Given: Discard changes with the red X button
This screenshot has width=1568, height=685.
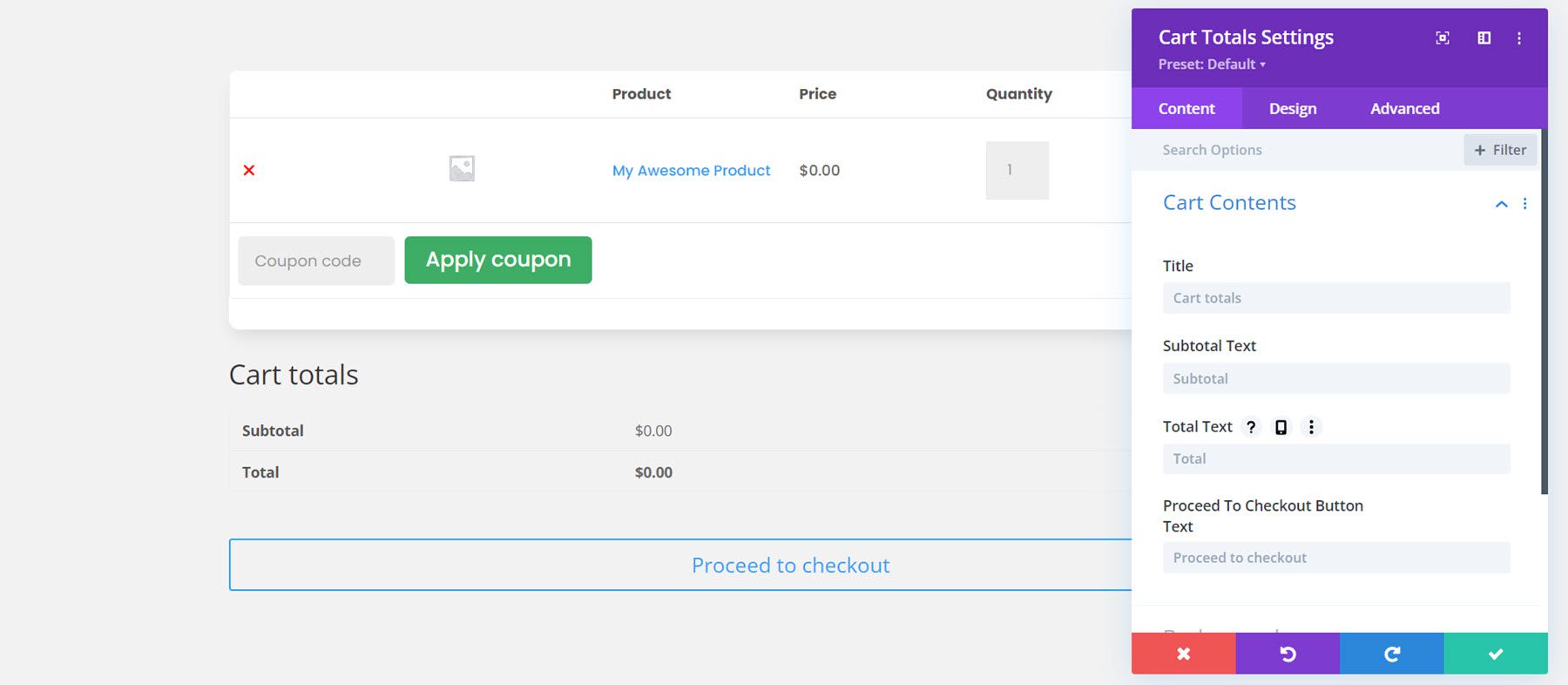Looking at the screenshot, I should tap(1183, 654).
